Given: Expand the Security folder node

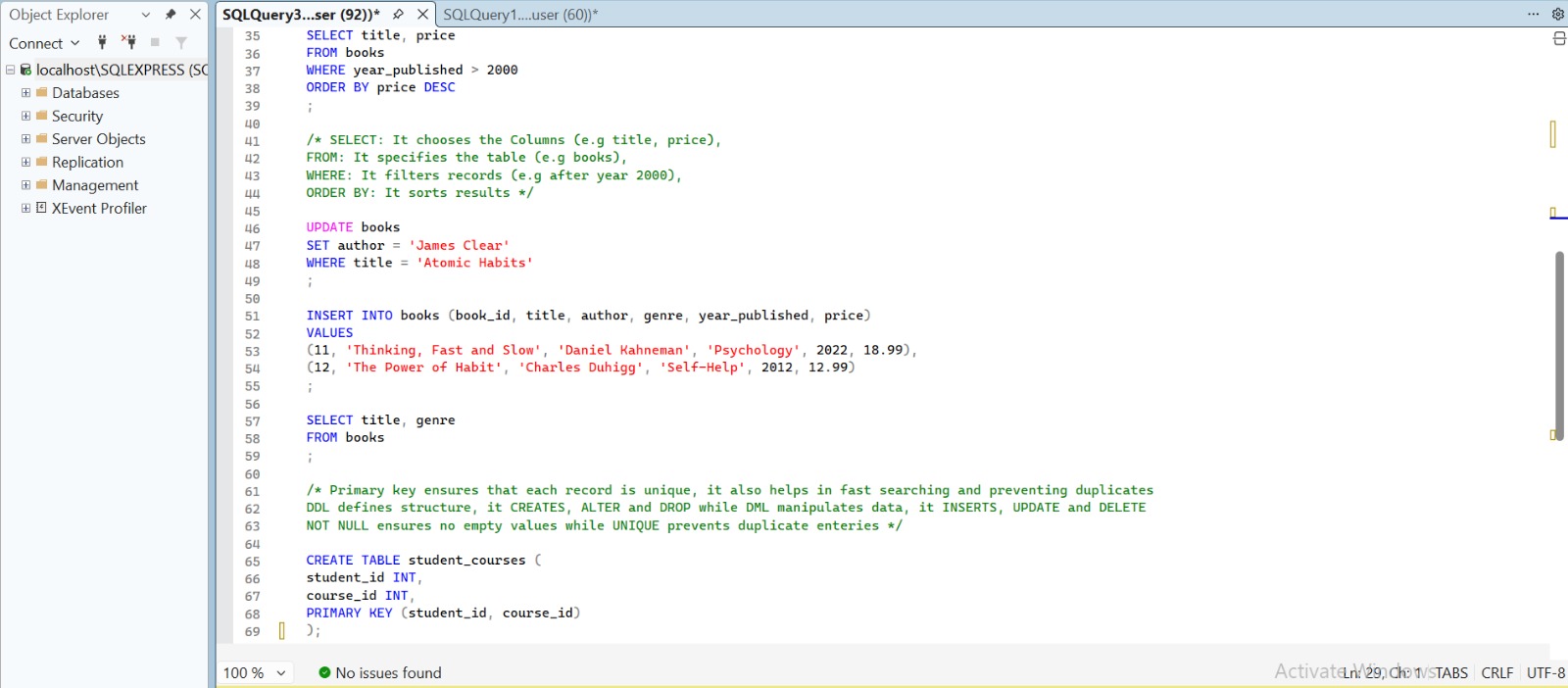Looking at the screenshot, I should 25,116.
